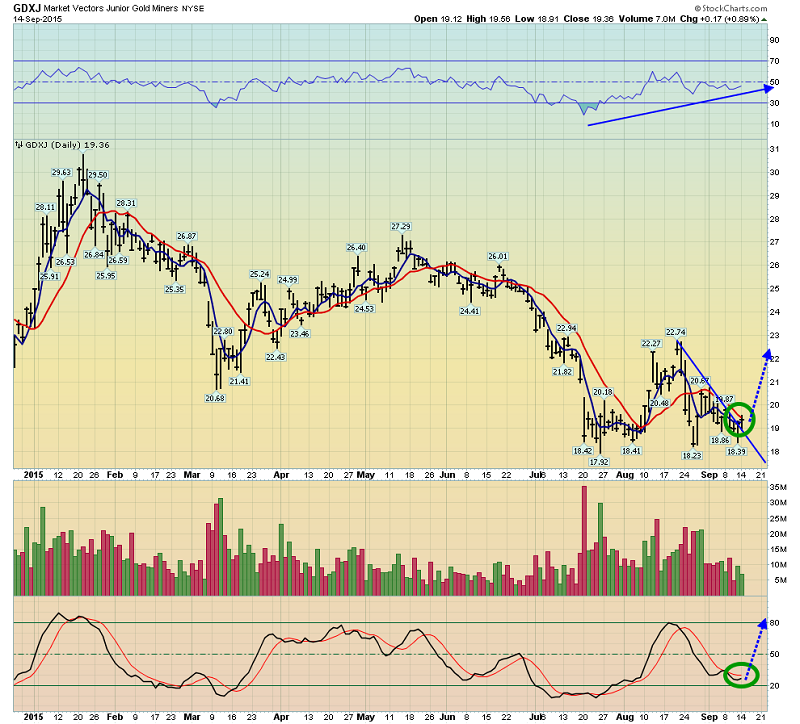The width and height of the screenshot is (800, 724).
Task: Click the 20.68 low price label
Action: click(x=215, y=398)
